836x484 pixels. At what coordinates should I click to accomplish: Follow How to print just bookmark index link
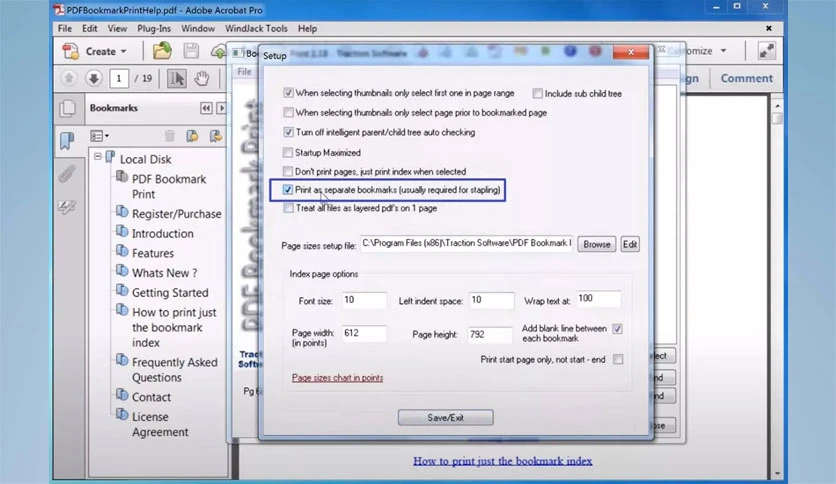503,461
